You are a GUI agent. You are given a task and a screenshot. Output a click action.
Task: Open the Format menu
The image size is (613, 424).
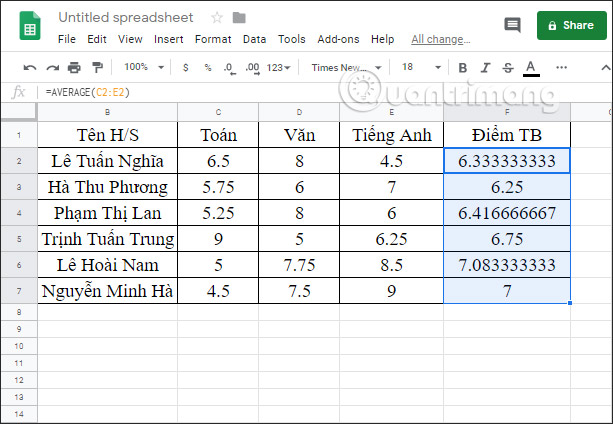(x=213, y=39)
